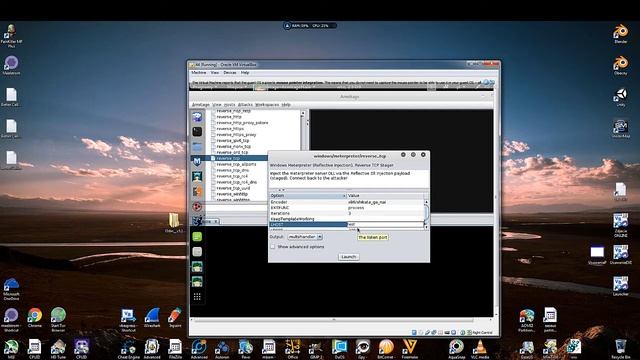The image size is (640, 360).
Task: Open the Start Tor Browser shortcut
Action: pos(58,318)
